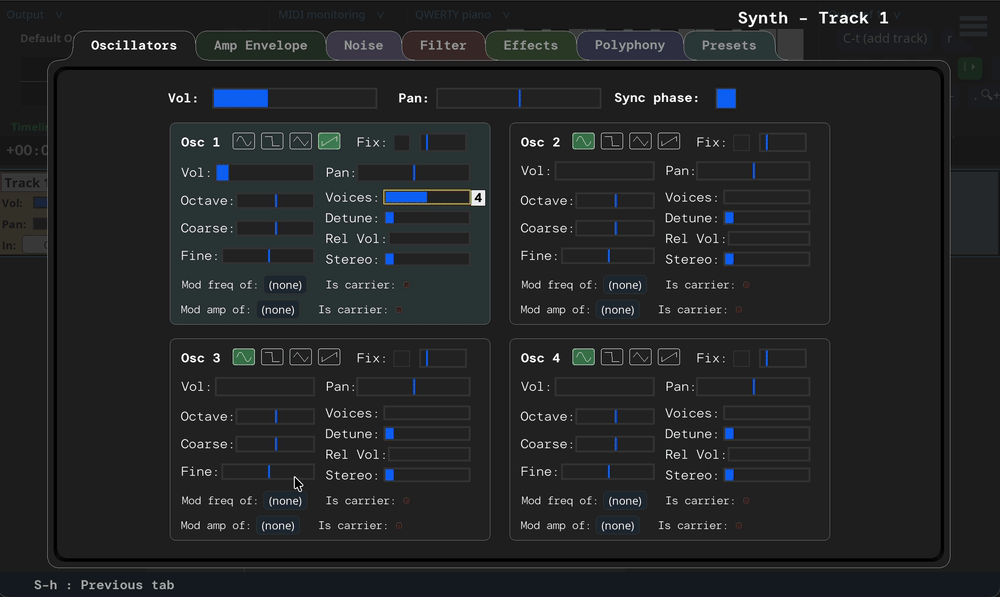Image resolution: width=1000 pixels, height=597 pixels.
Task: Pick square waveform for Osc 3
Action: click(x=272, y=357)
